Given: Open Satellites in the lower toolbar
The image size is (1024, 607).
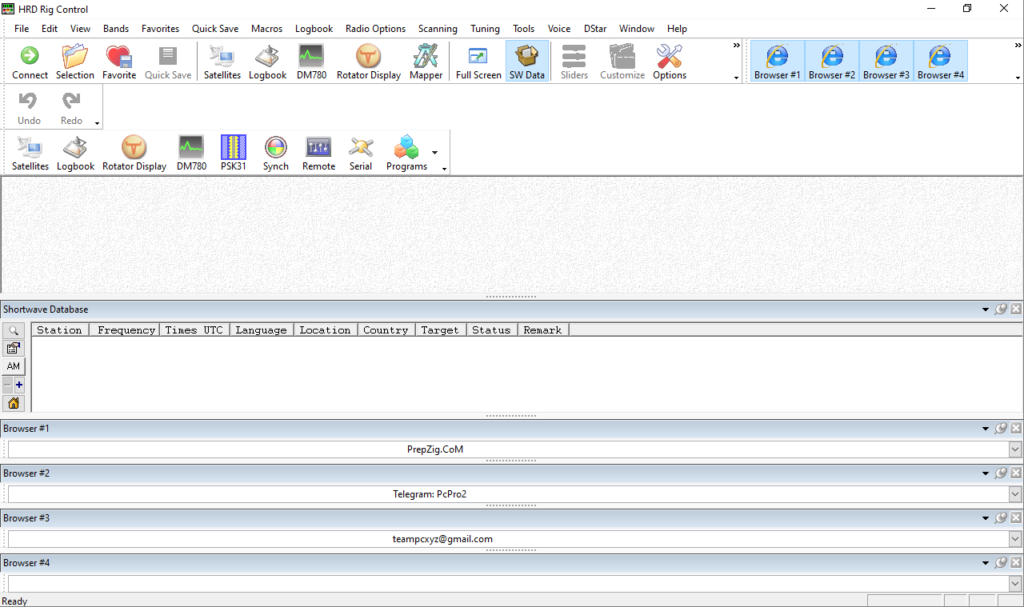Looking at the screenshot, I should coord(30,154).
